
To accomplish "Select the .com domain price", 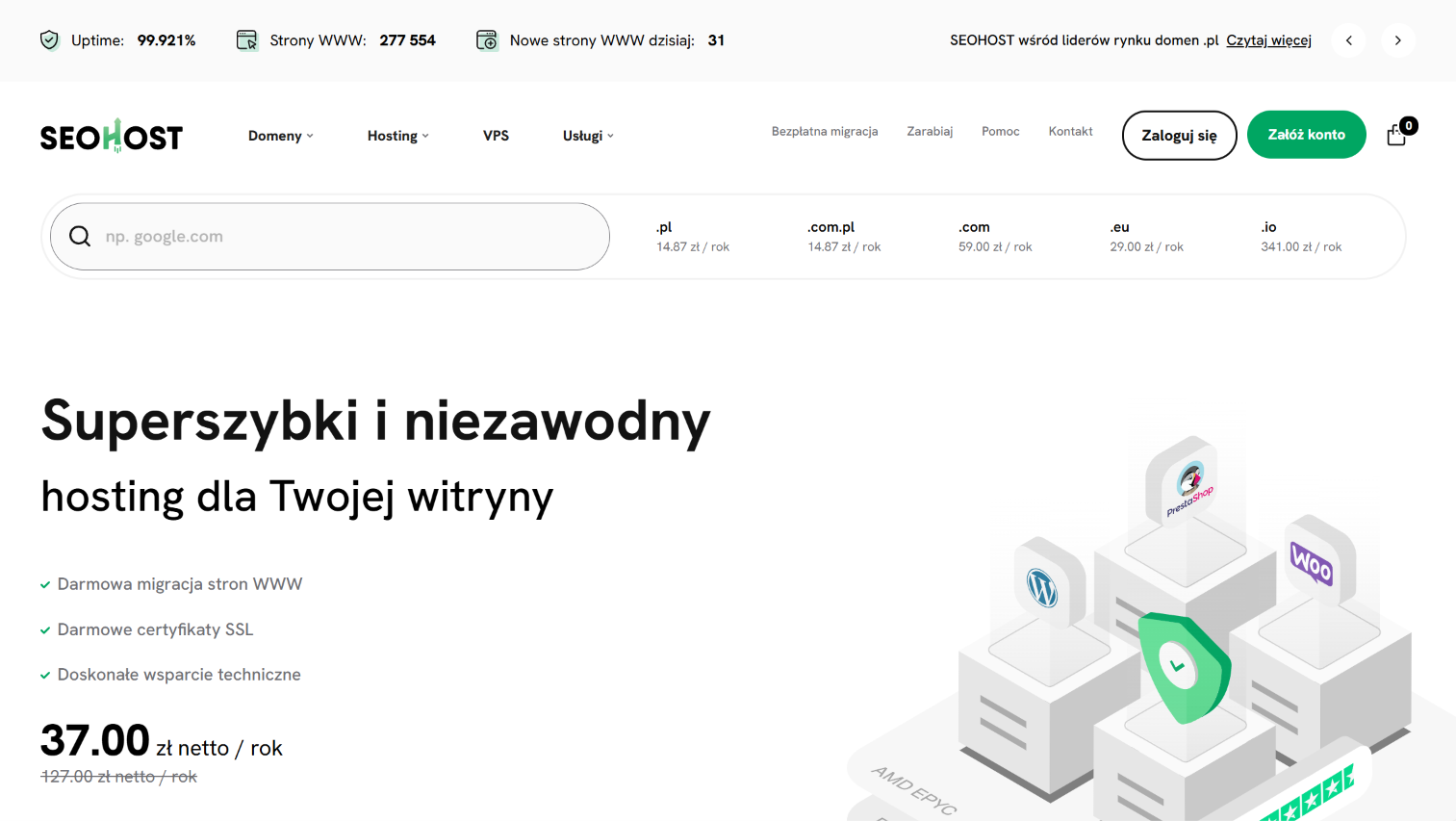I will 995,237.
